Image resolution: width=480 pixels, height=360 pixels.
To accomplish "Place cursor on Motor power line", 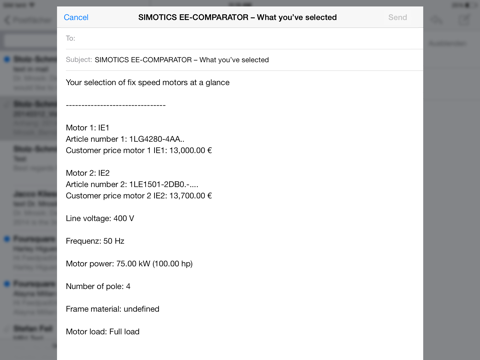I will [129, 264].
